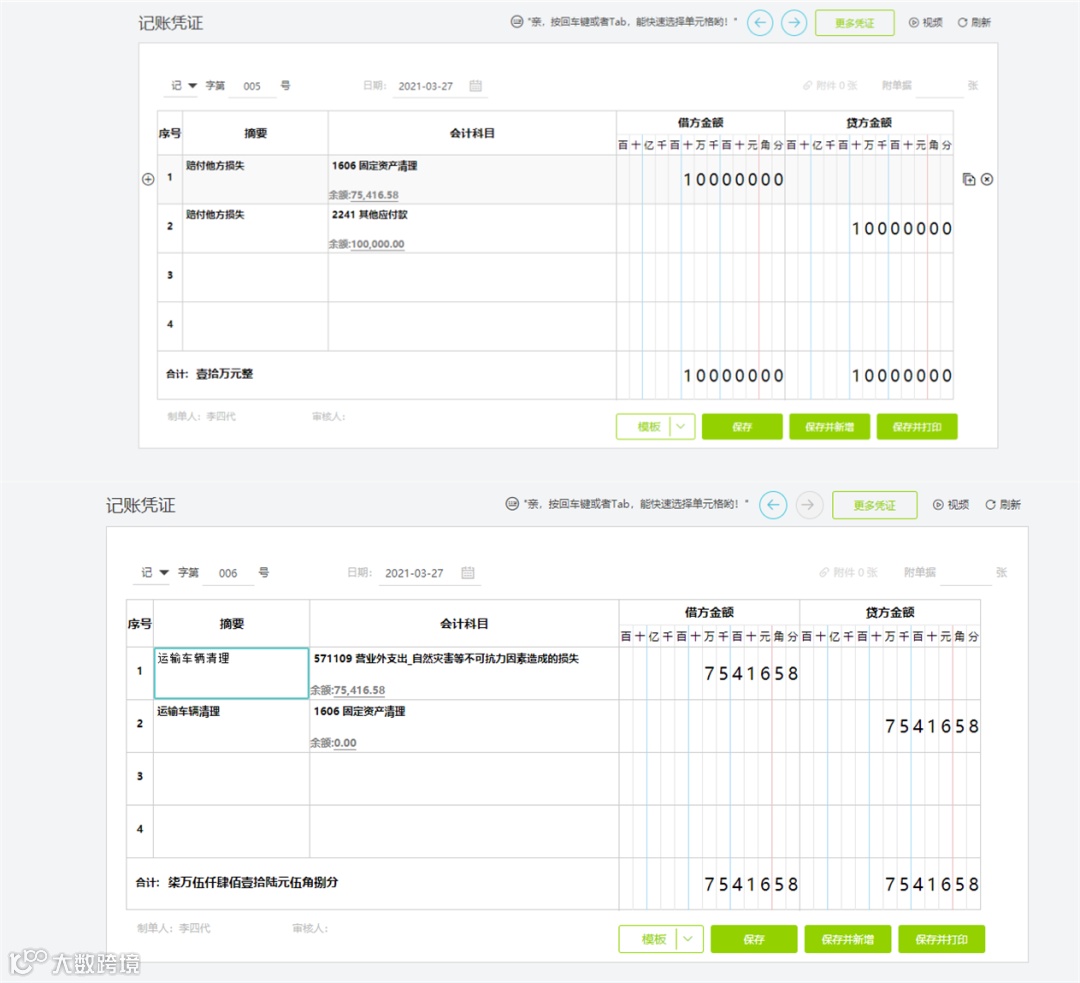Open balance link 0.00 in voucher 006
This screenshot has width=1080, height=983.
click(345, 743)
